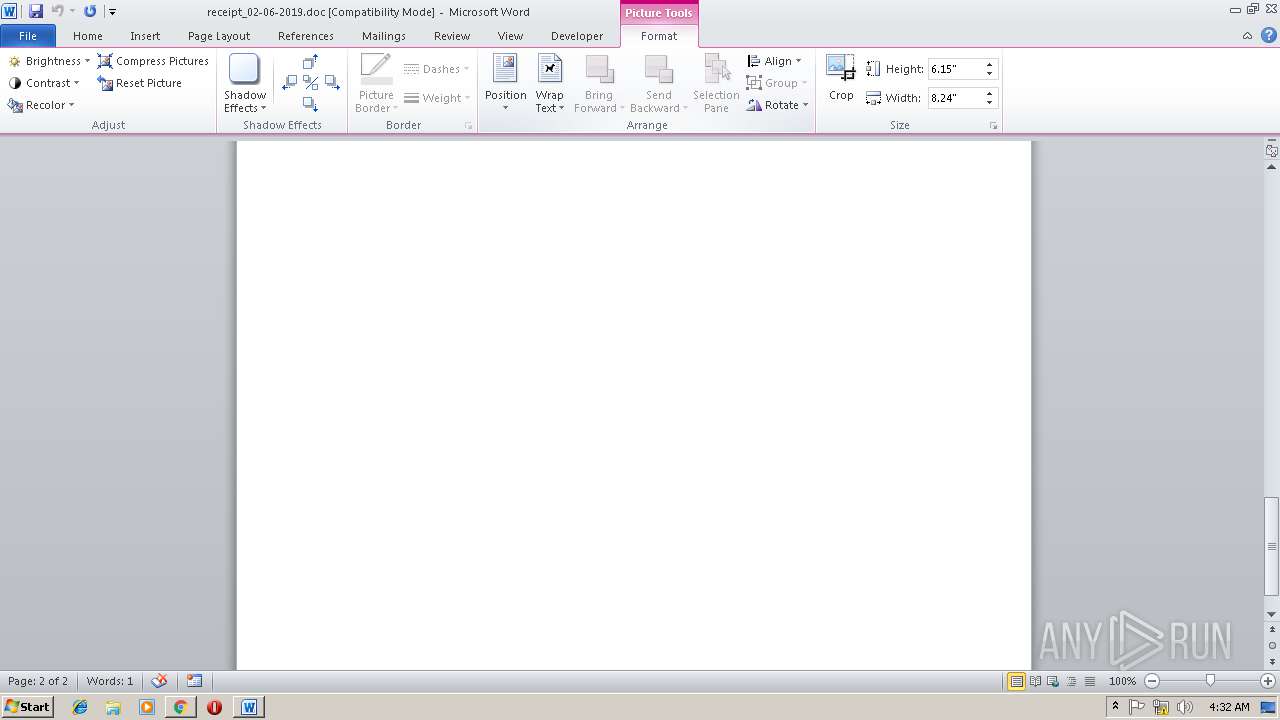Increase picture Width with up stepper
This screenshot has height=720, width=1280.
click(x=990, y=94)
